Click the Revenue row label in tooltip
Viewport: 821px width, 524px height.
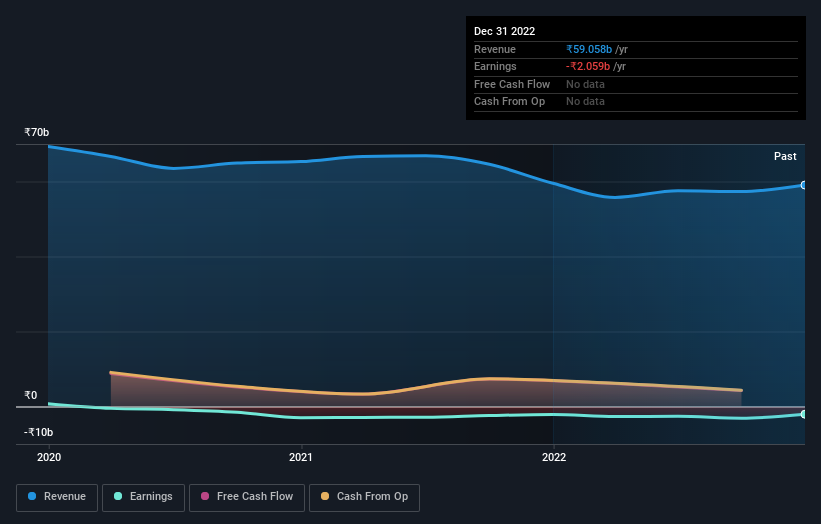(495, 49)
